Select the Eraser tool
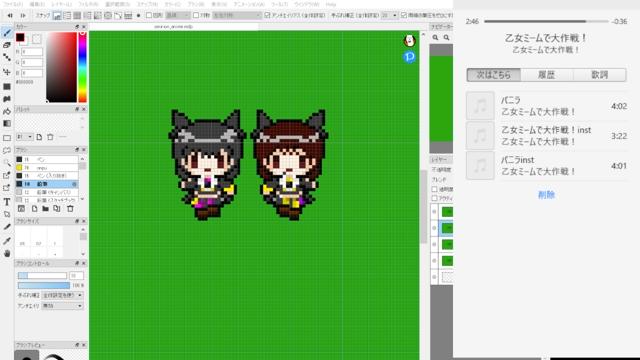Image resolution: width=640 pixels, height=360 pixels. click(x=7, y=45)
